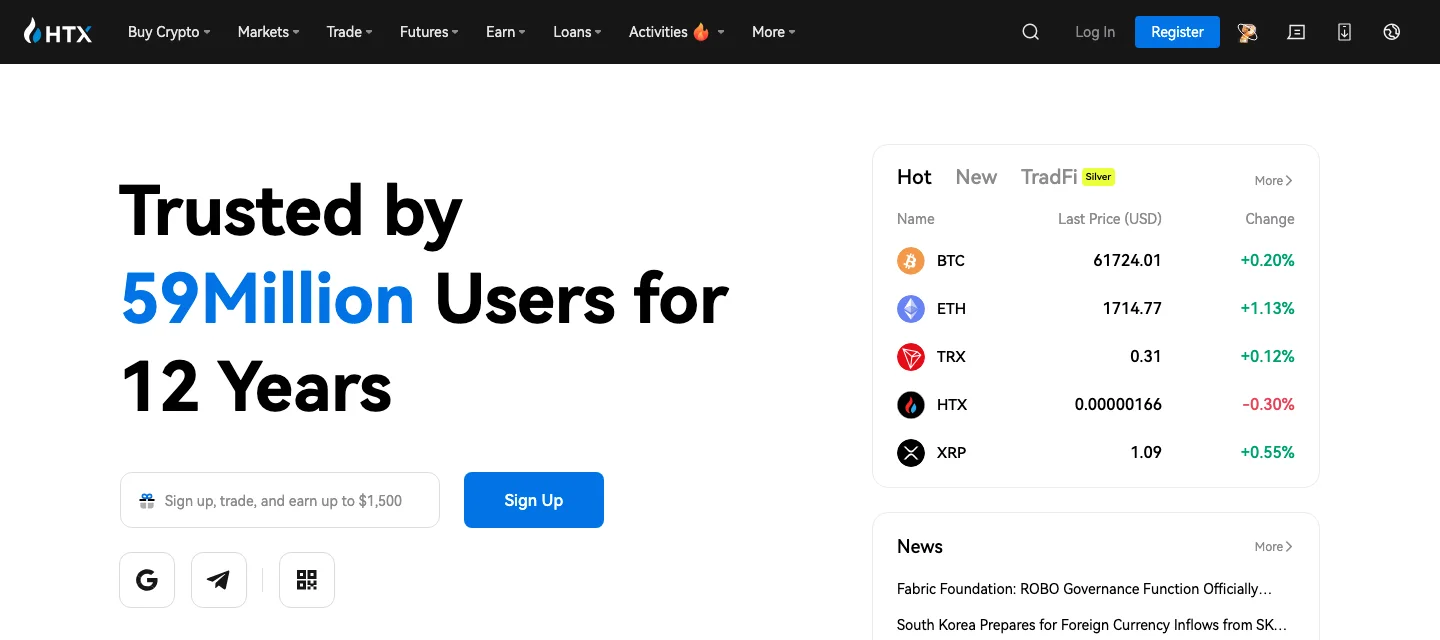Open More link in market panel
The image size is (1440, 640).
tap(1274, 181)
